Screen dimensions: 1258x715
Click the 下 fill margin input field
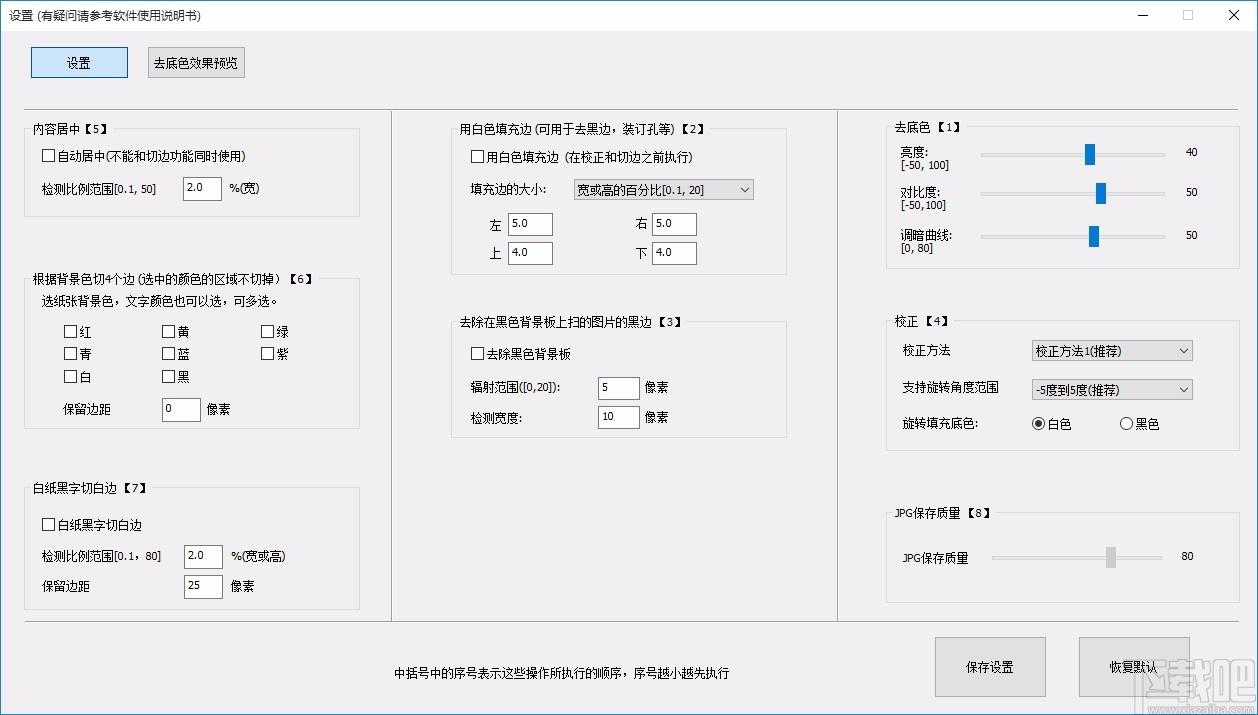pos(674,253)
